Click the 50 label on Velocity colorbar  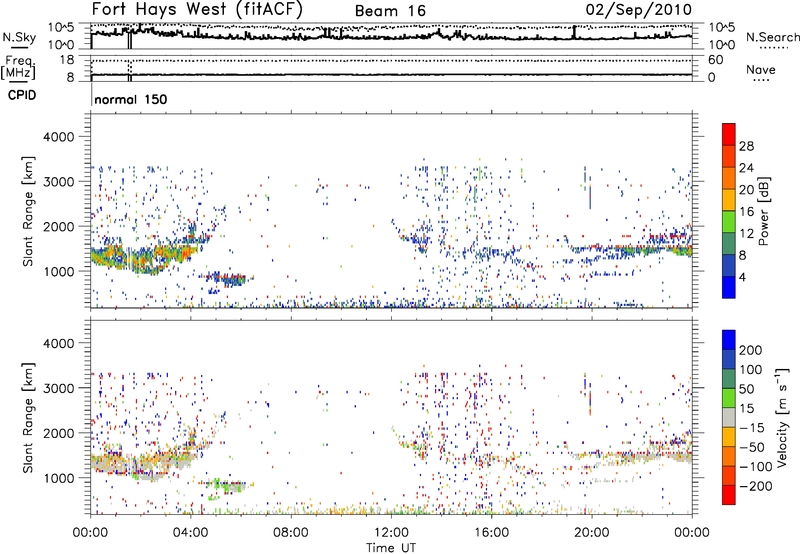click(746, 389)
